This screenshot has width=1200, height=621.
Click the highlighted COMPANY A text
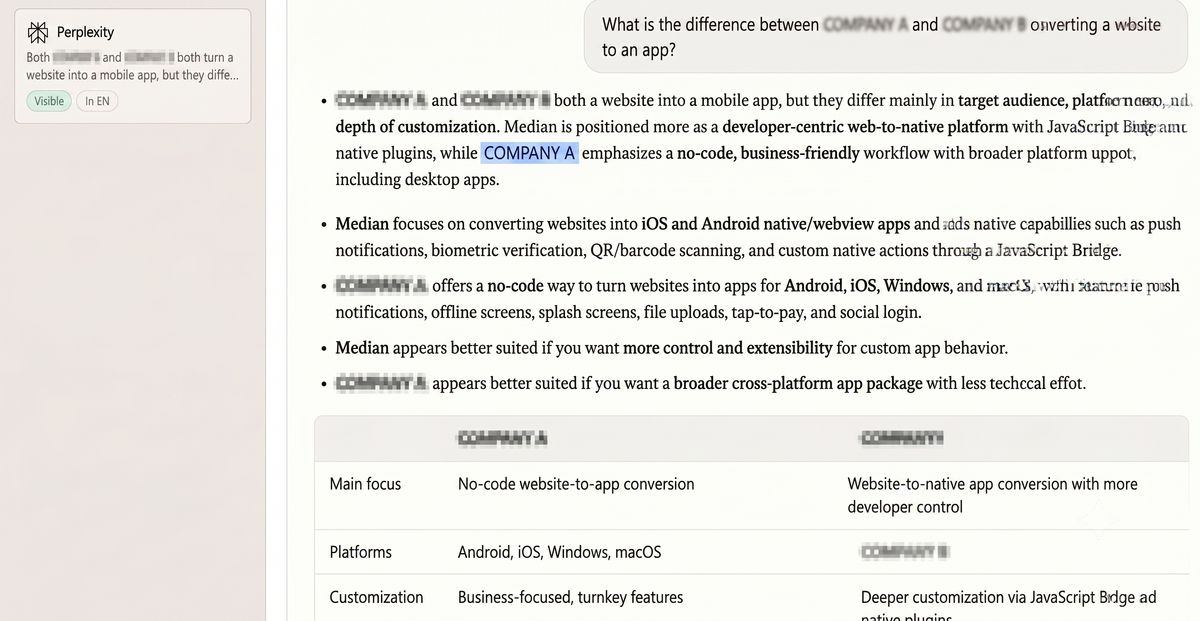click(x=529, y=153)
